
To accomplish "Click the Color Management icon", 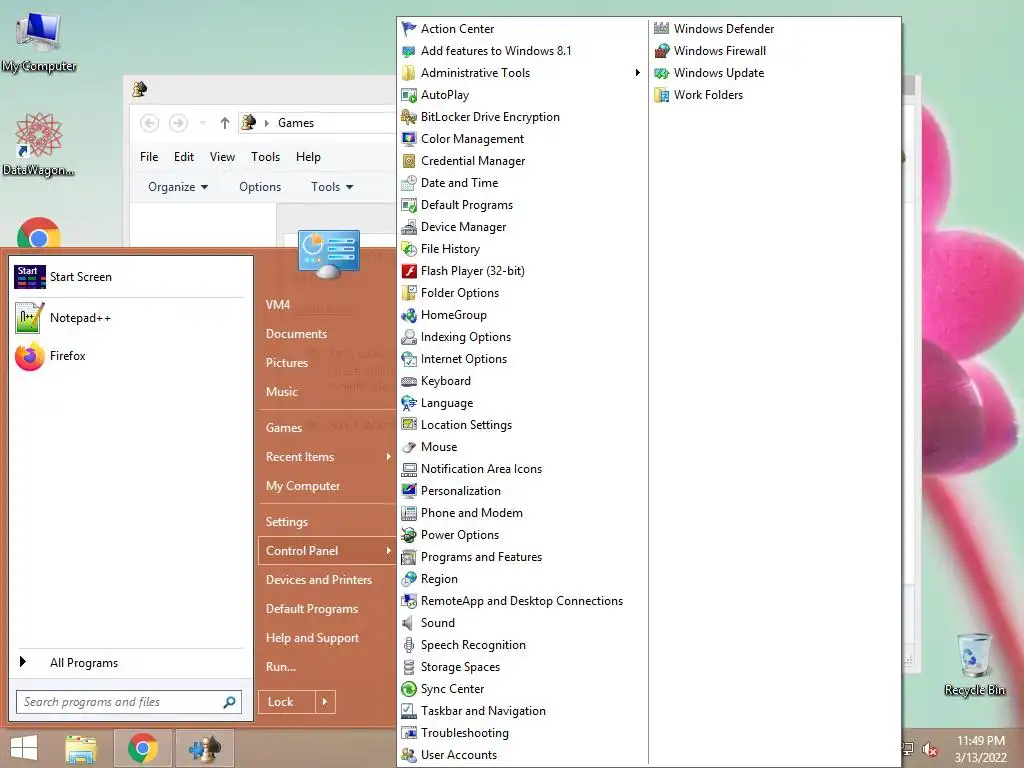I will [409, 138].
